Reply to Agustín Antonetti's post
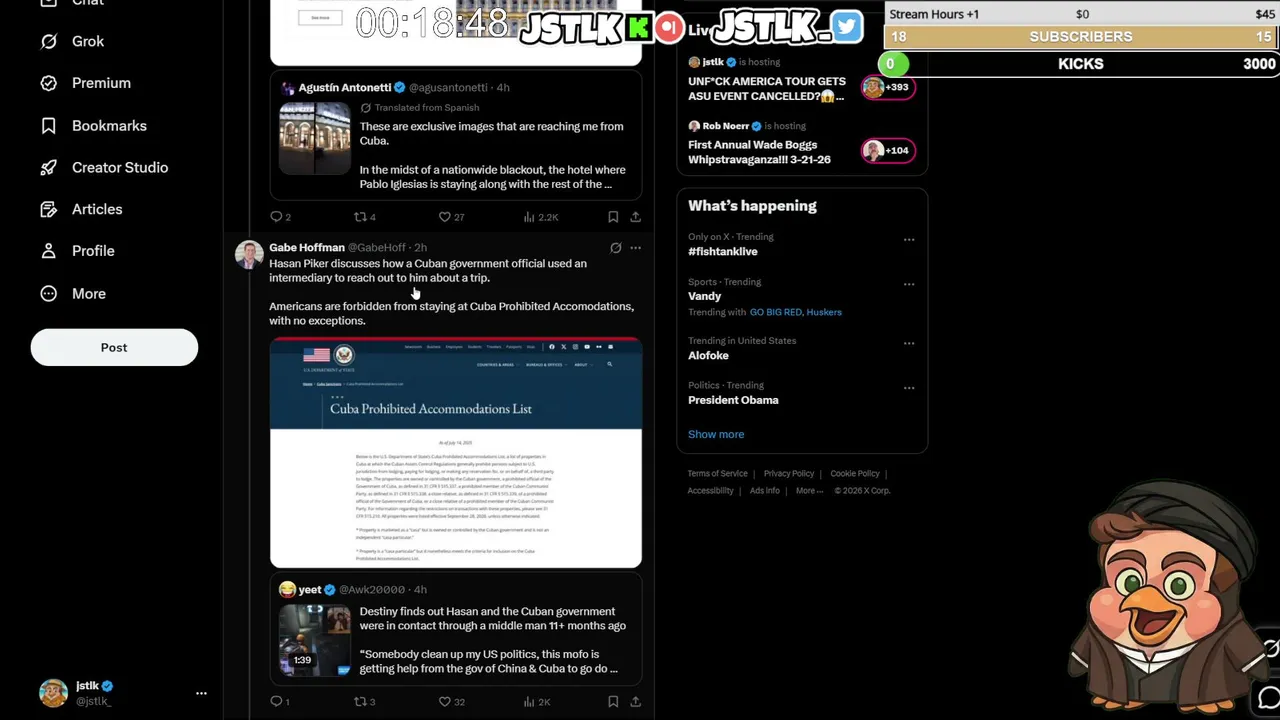This screenshot has height=720, width=1280. point(280,217)
